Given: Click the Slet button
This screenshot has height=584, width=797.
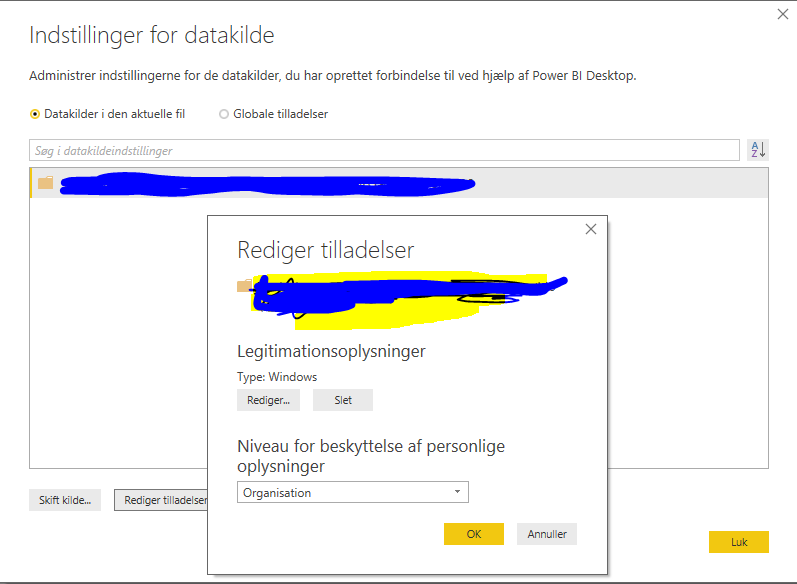Looking at the screenshot, I should (343, 400).
